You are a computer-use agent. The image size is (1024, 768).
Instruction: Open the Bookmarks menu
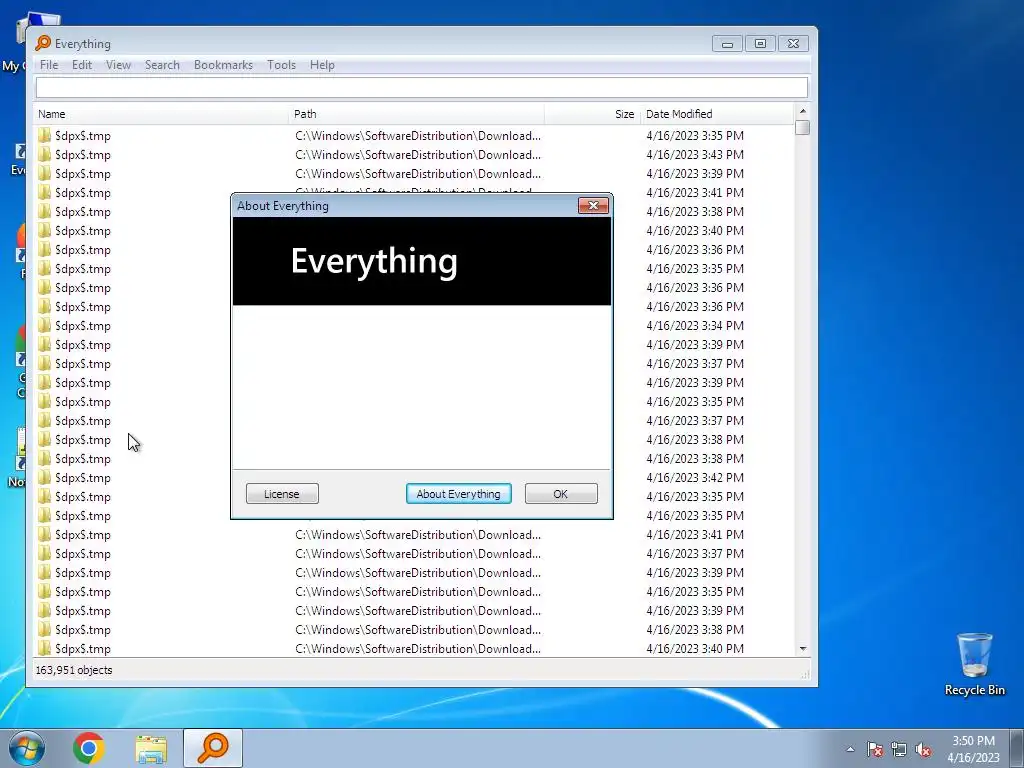[223, 65]
